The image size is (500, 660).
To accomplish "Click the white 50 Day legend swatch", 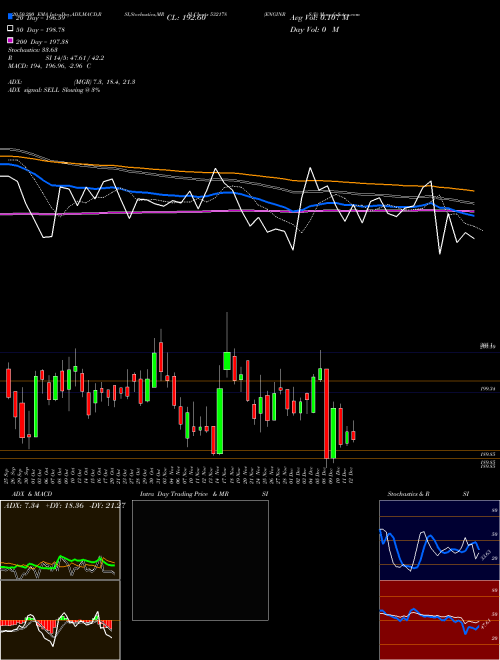I will tap(10, 29).
